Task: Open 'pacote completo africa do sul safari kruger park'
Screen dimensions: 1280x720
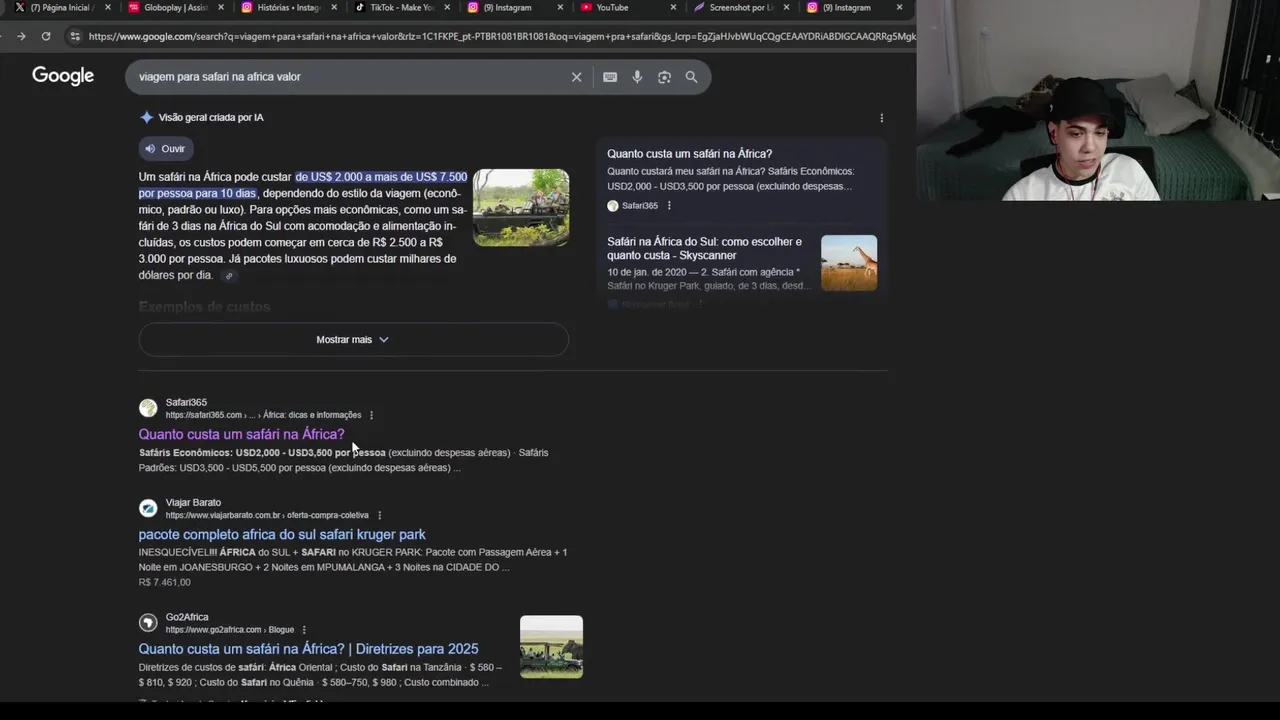Action: pyautogui.click(x=282, y=534)
